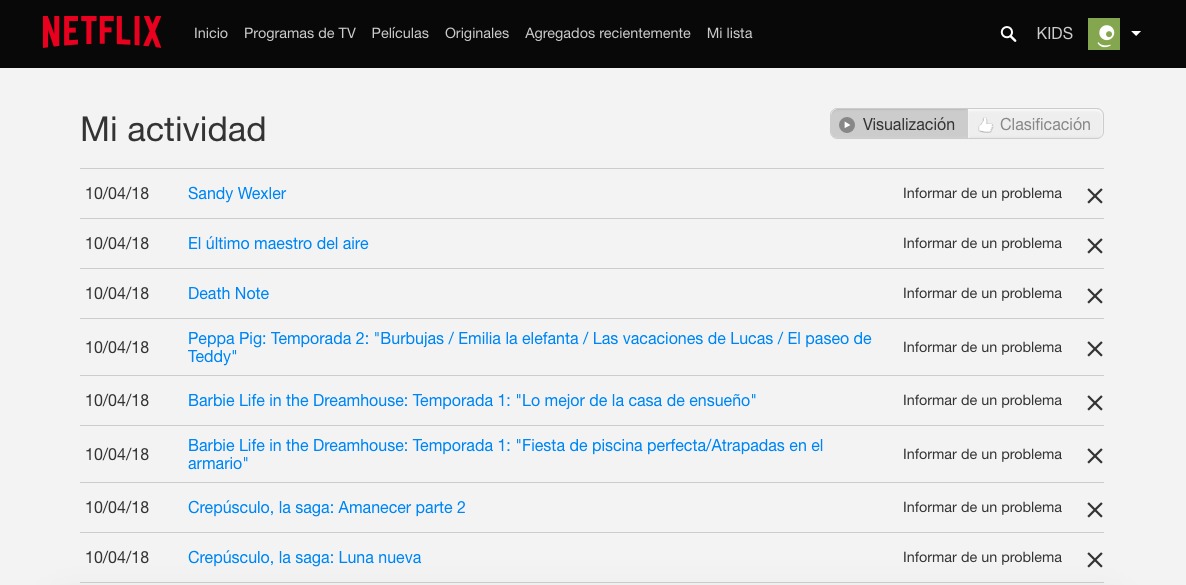Open Peppa Pig Temporada 2 episode link
1186x585 pixels.
529,347
